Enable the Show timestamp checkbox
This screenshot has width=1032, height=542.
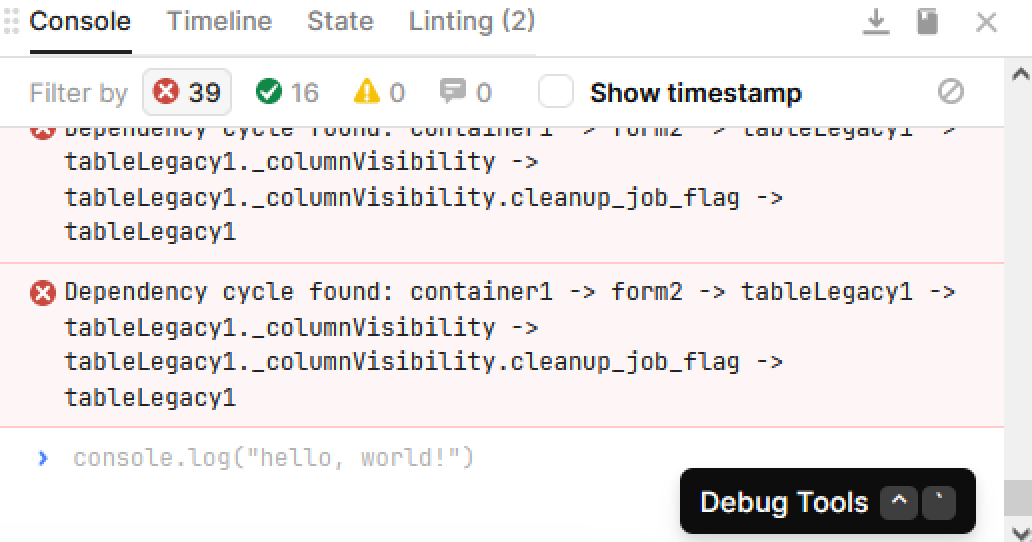pyautogui.click(x=556, y=93)
